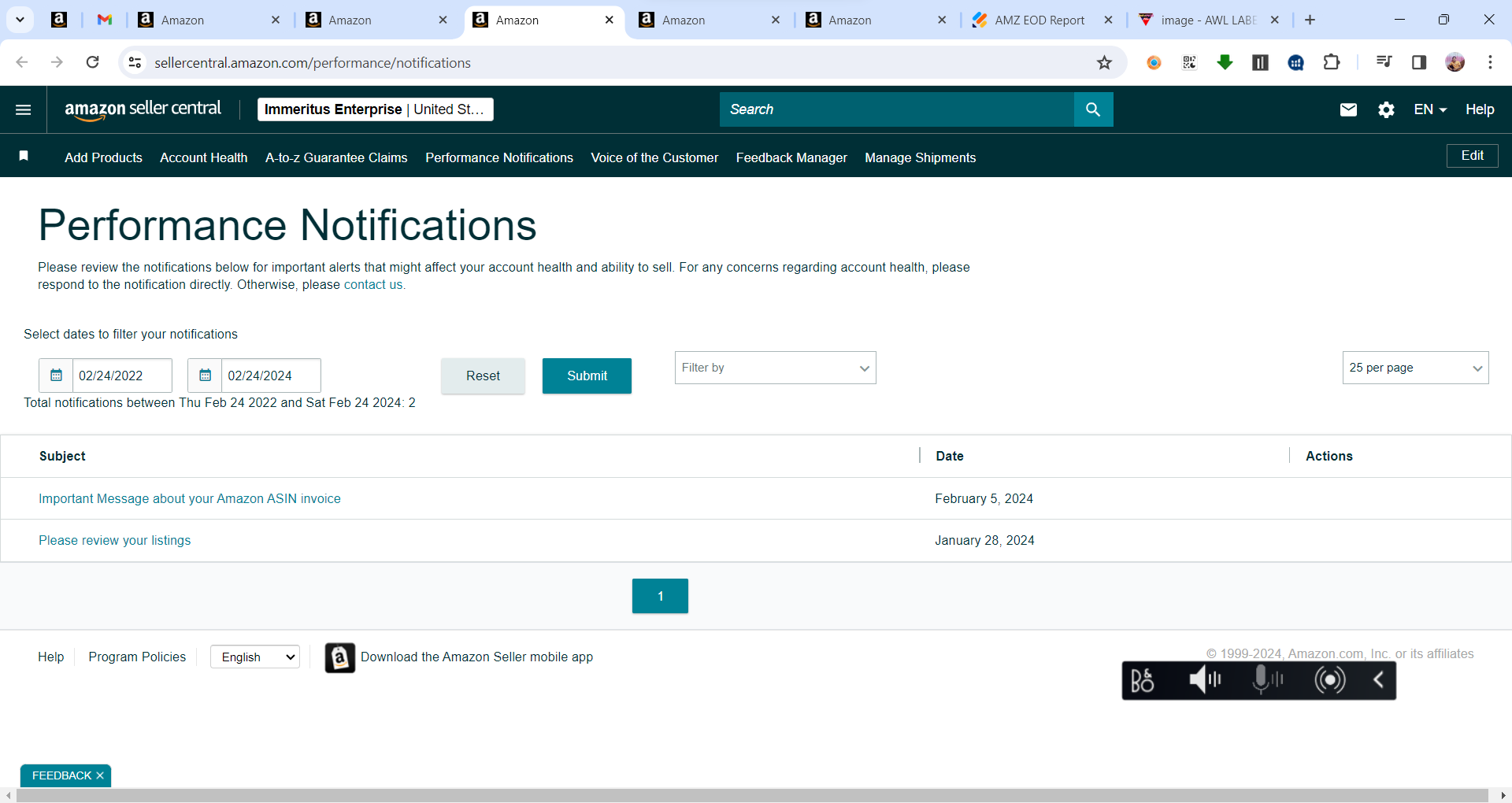This screenshot has width=1512, height=803.
Task: Click the broadcast signal icon in the overlay toolbar
Action: [1330, 679]
